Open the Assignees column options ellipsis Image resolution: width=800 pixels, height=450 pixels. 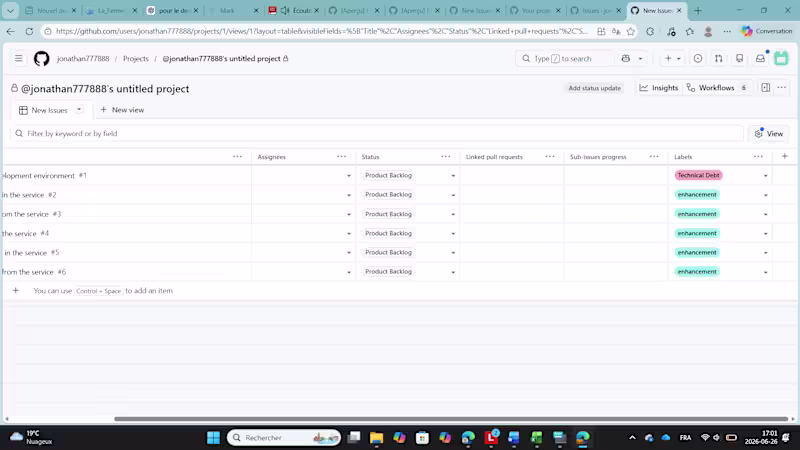341,157
